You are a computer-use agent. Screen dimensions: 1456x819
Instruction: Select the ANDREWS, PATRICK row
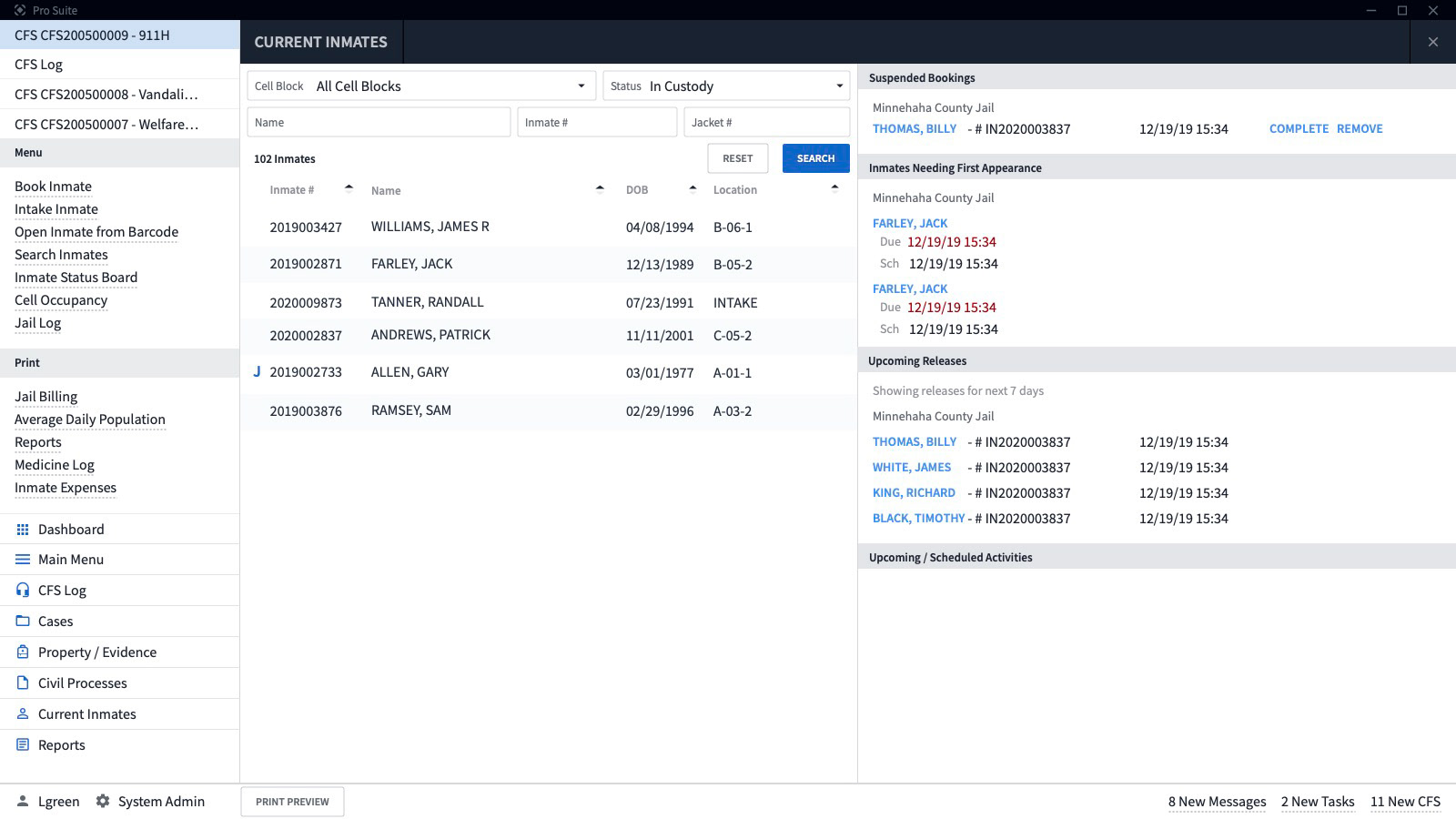(549, 336)
